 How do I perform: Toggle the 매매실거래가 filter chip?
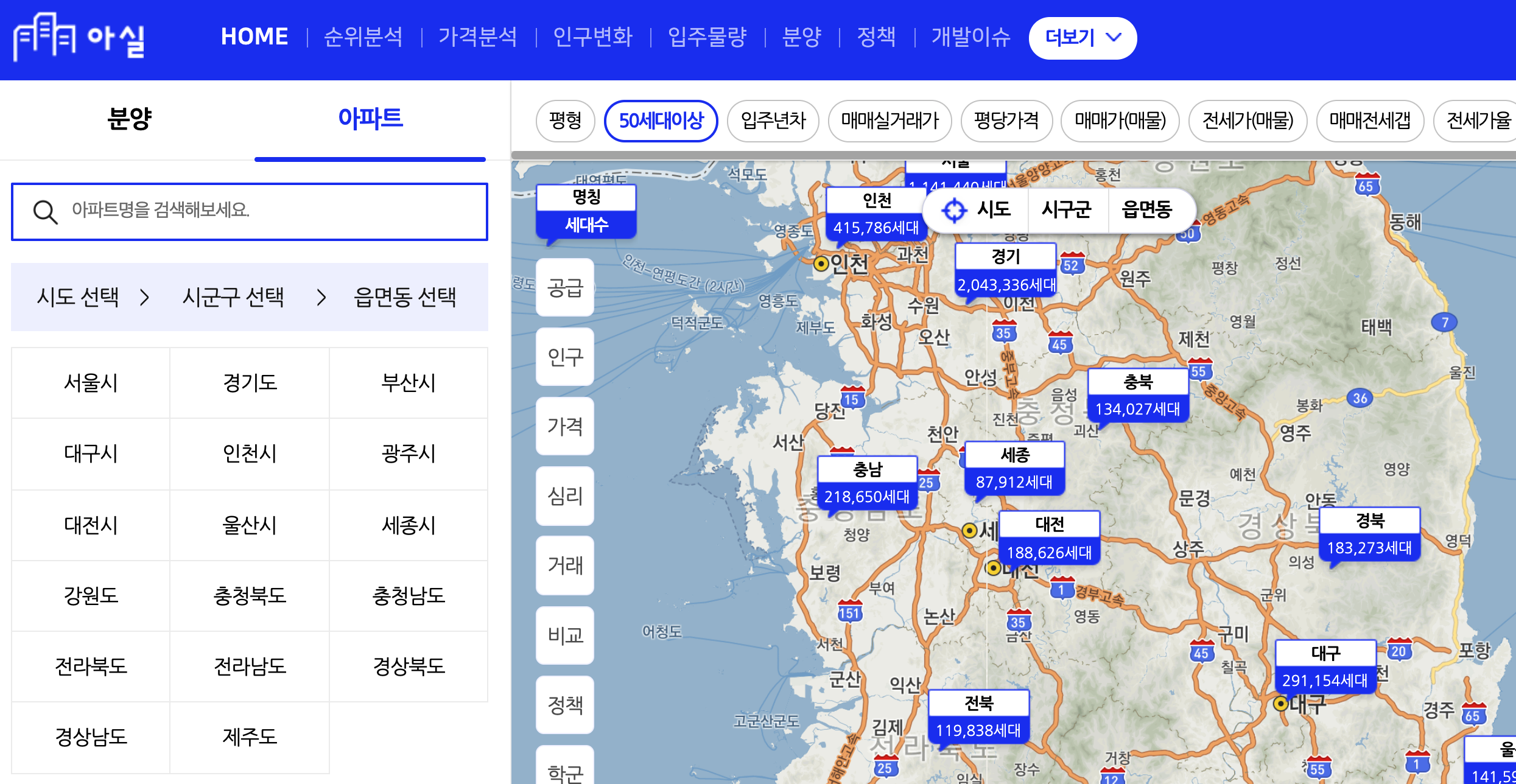[890, 121]
